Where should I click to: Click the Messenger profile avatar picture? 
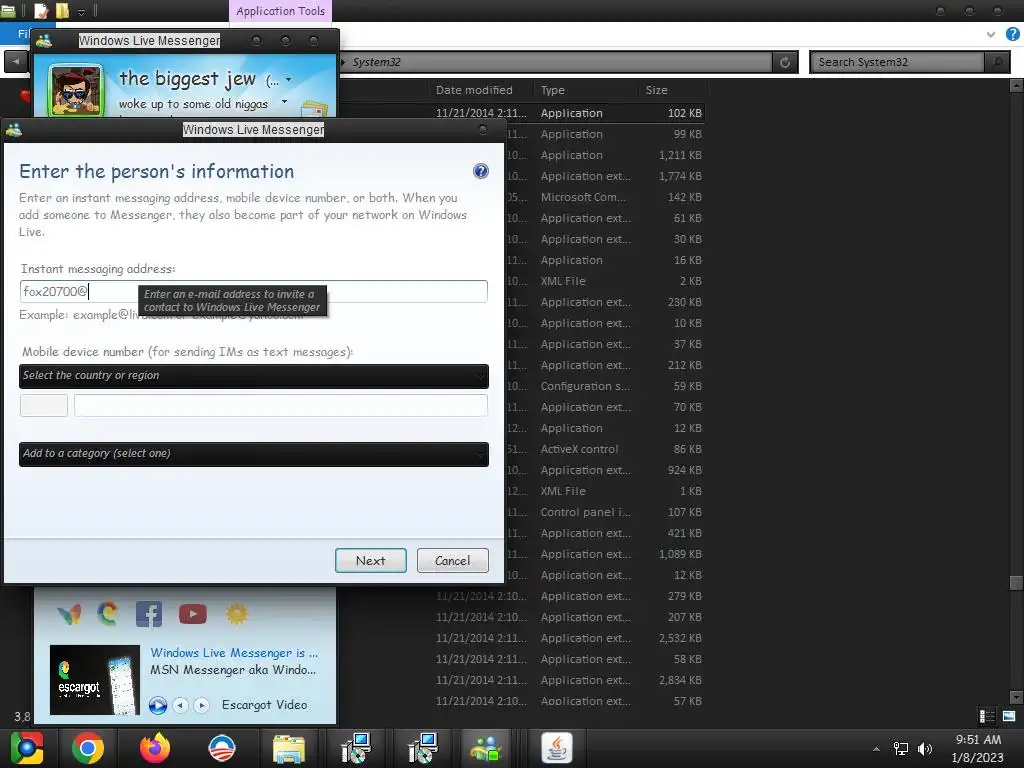(76, 90)
